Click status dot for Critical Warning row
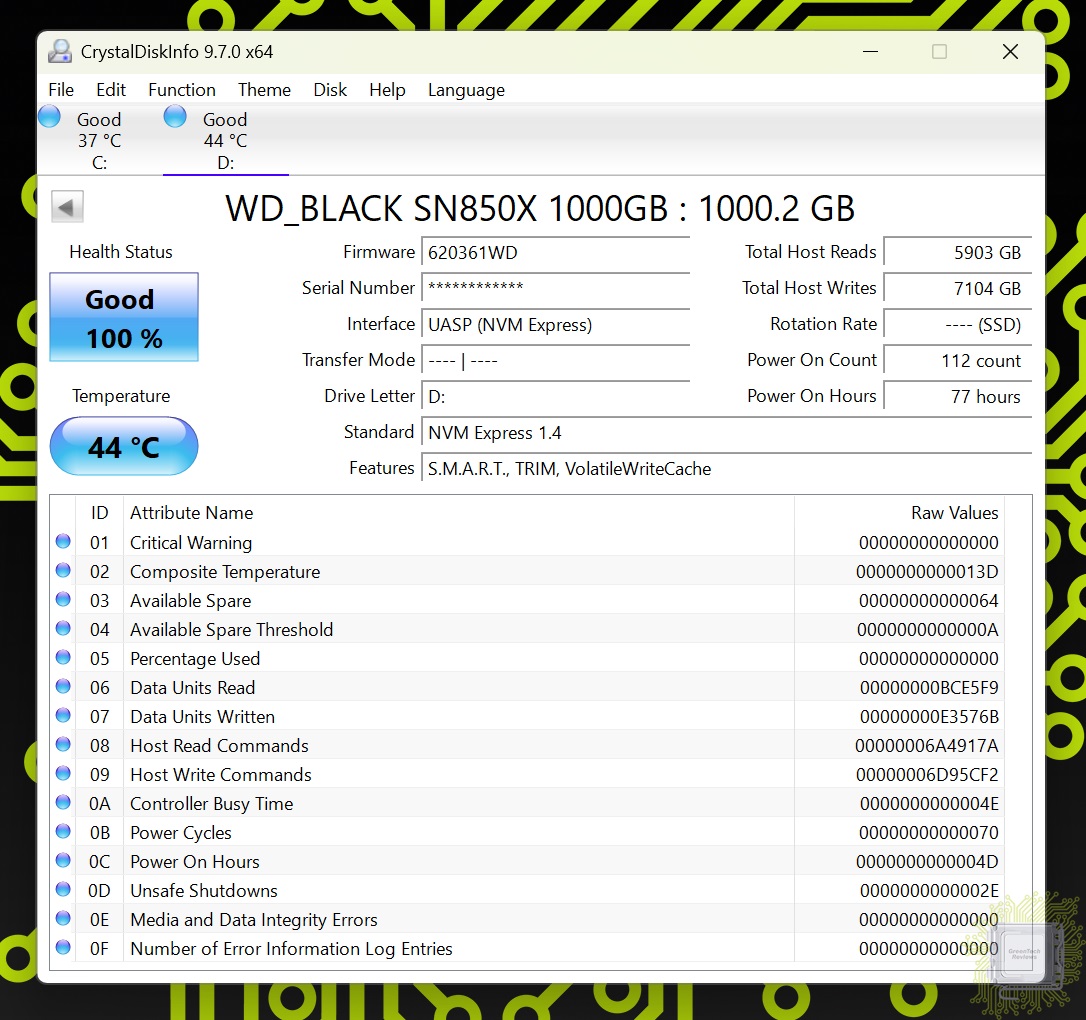The image size is (1086, 1020). coord(63,542)
